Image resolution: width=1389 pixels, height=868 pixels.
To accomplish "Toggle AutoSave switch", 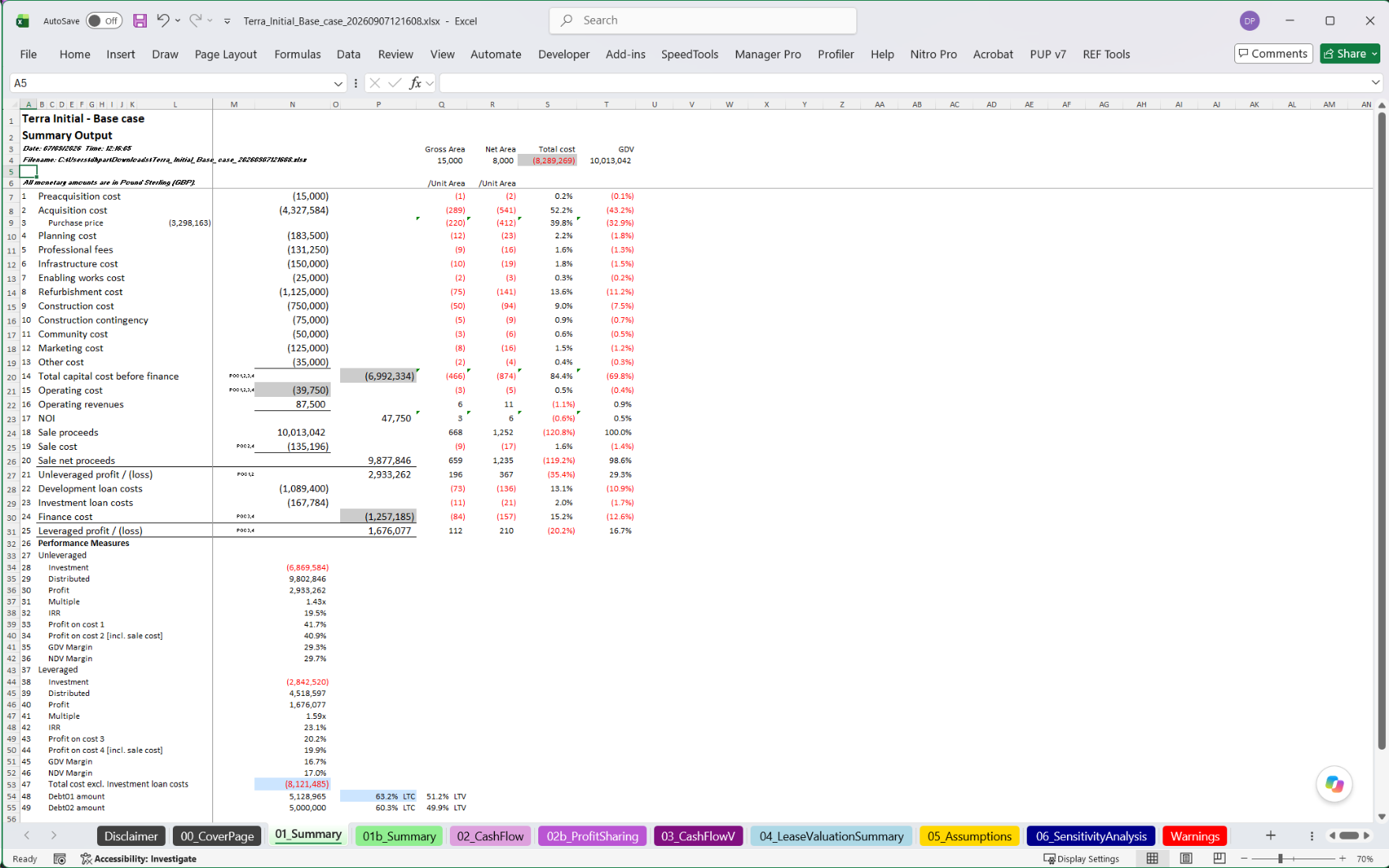I will click(104, 21).
